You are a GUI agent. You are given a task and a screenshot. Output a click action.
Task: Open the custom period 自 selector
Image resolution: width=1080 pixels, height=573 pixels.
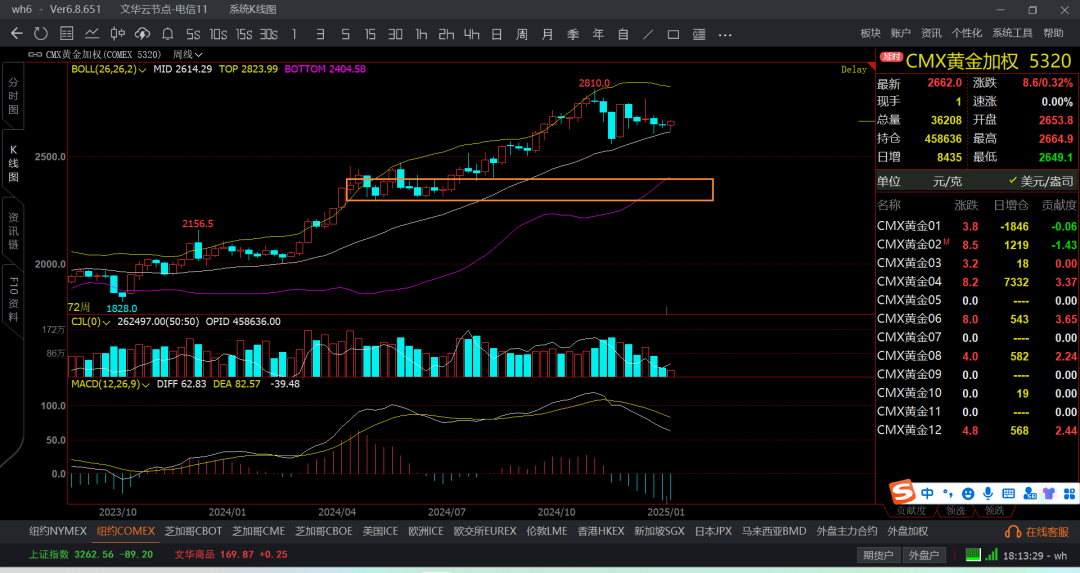click(623, 34)
